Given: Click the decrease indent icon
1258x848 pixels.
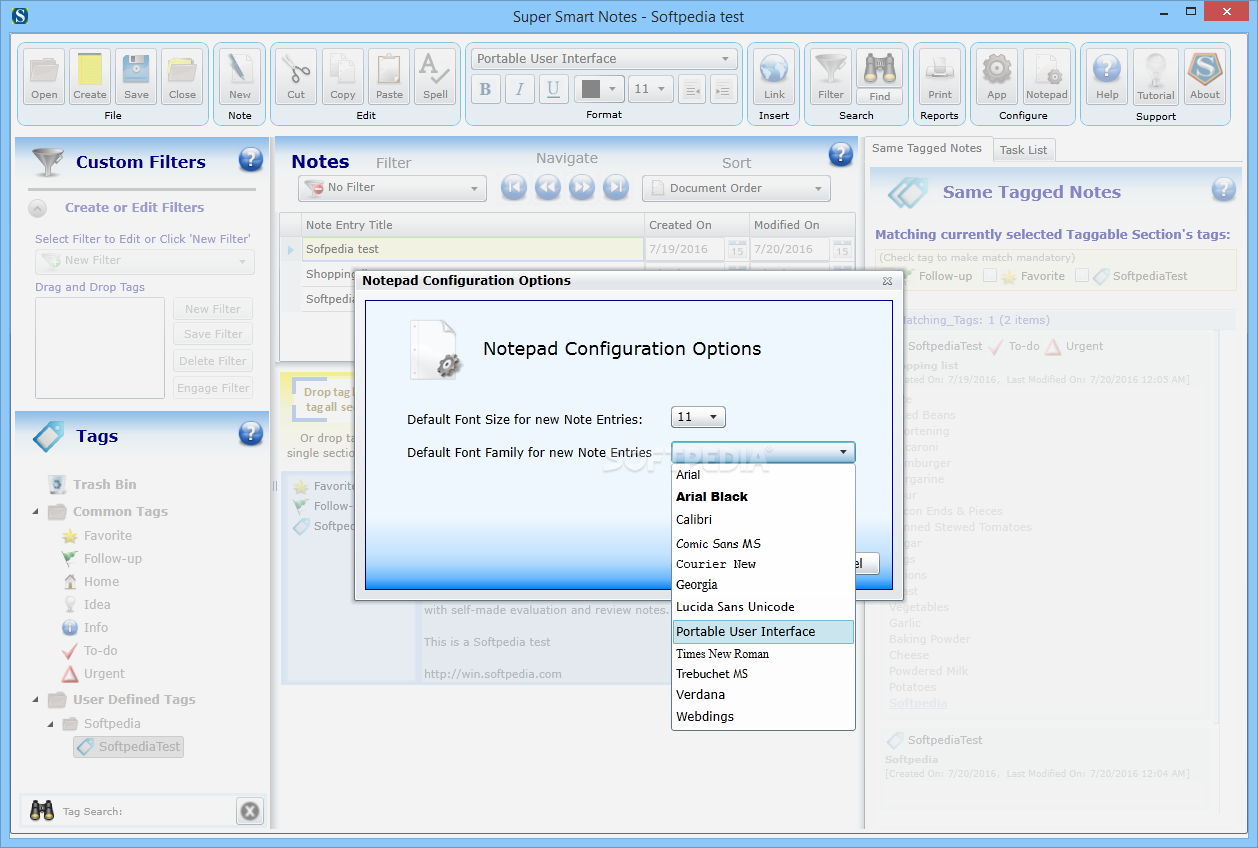Looking at the screenshot, I should (x=692, y=89).
